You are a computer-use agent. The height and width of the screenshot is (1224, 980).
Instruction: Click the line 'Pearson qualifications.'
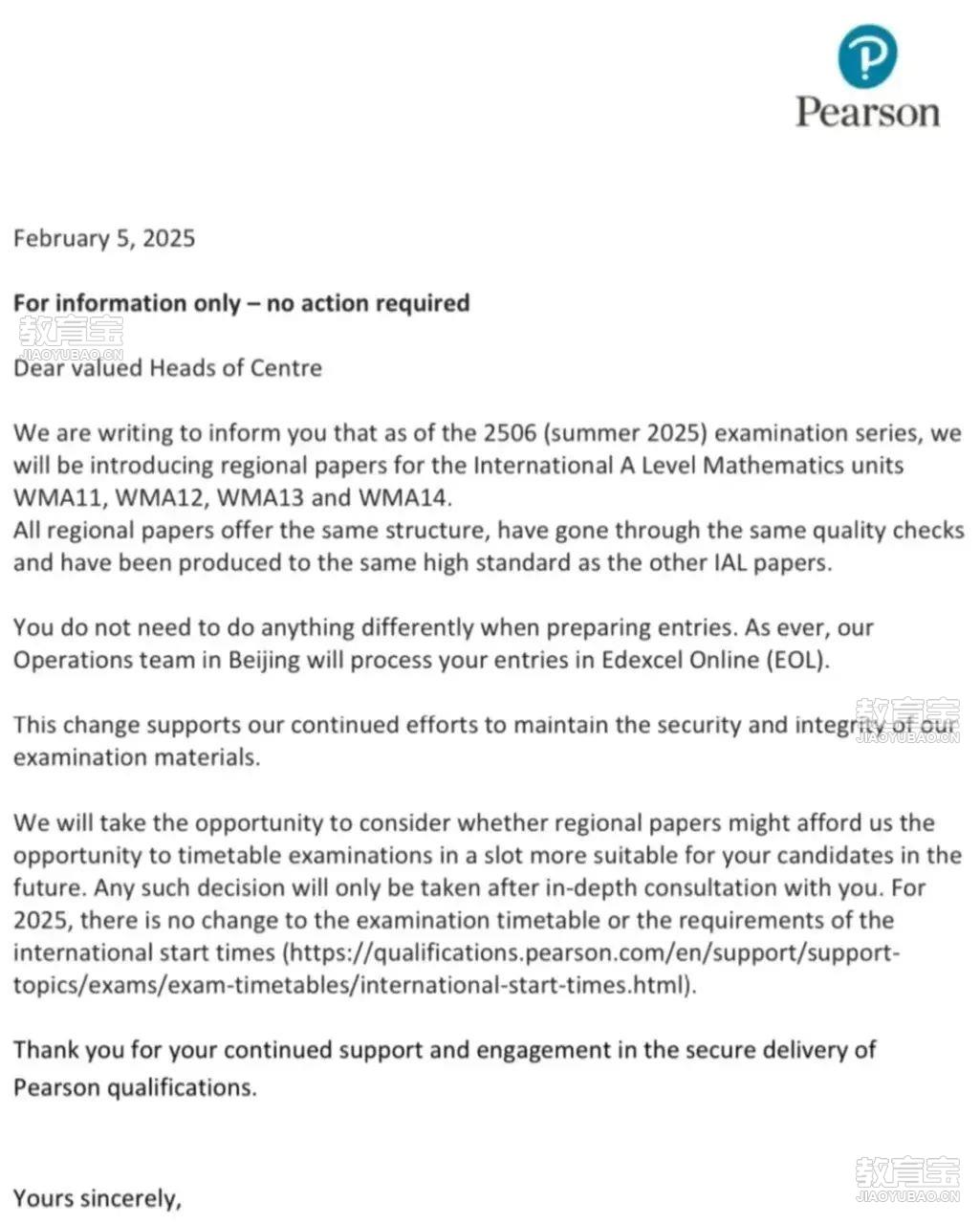tap(135, 1087)
